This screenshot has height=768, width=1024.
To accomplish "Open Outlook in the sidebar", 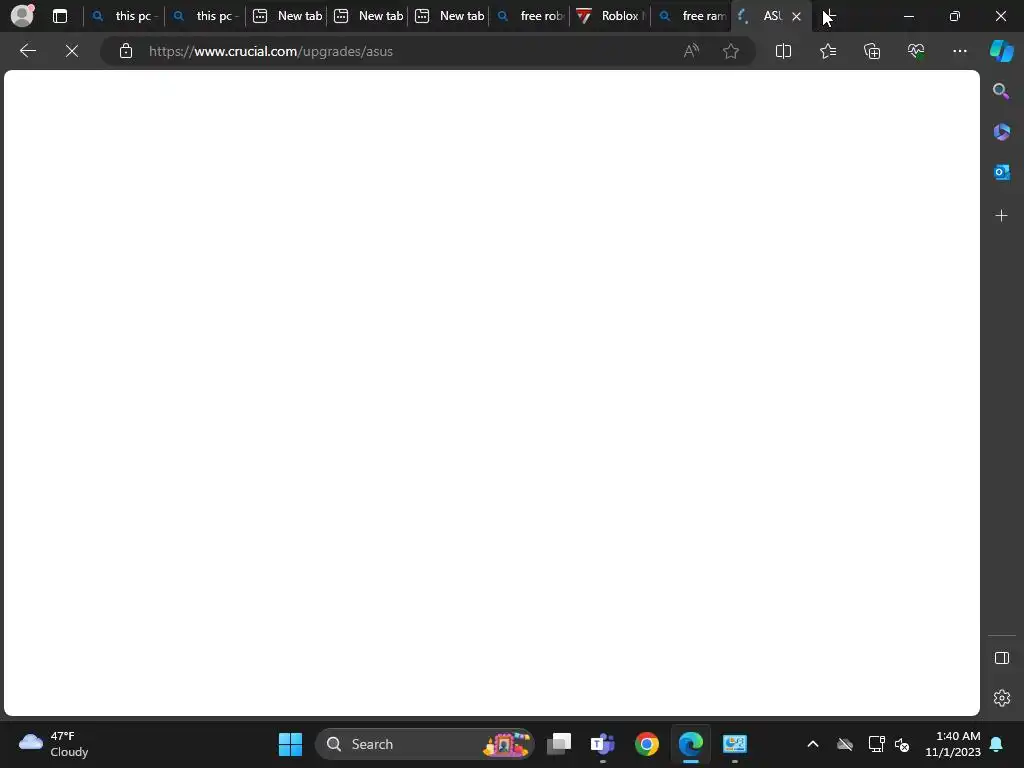I will coord(1001,172).
